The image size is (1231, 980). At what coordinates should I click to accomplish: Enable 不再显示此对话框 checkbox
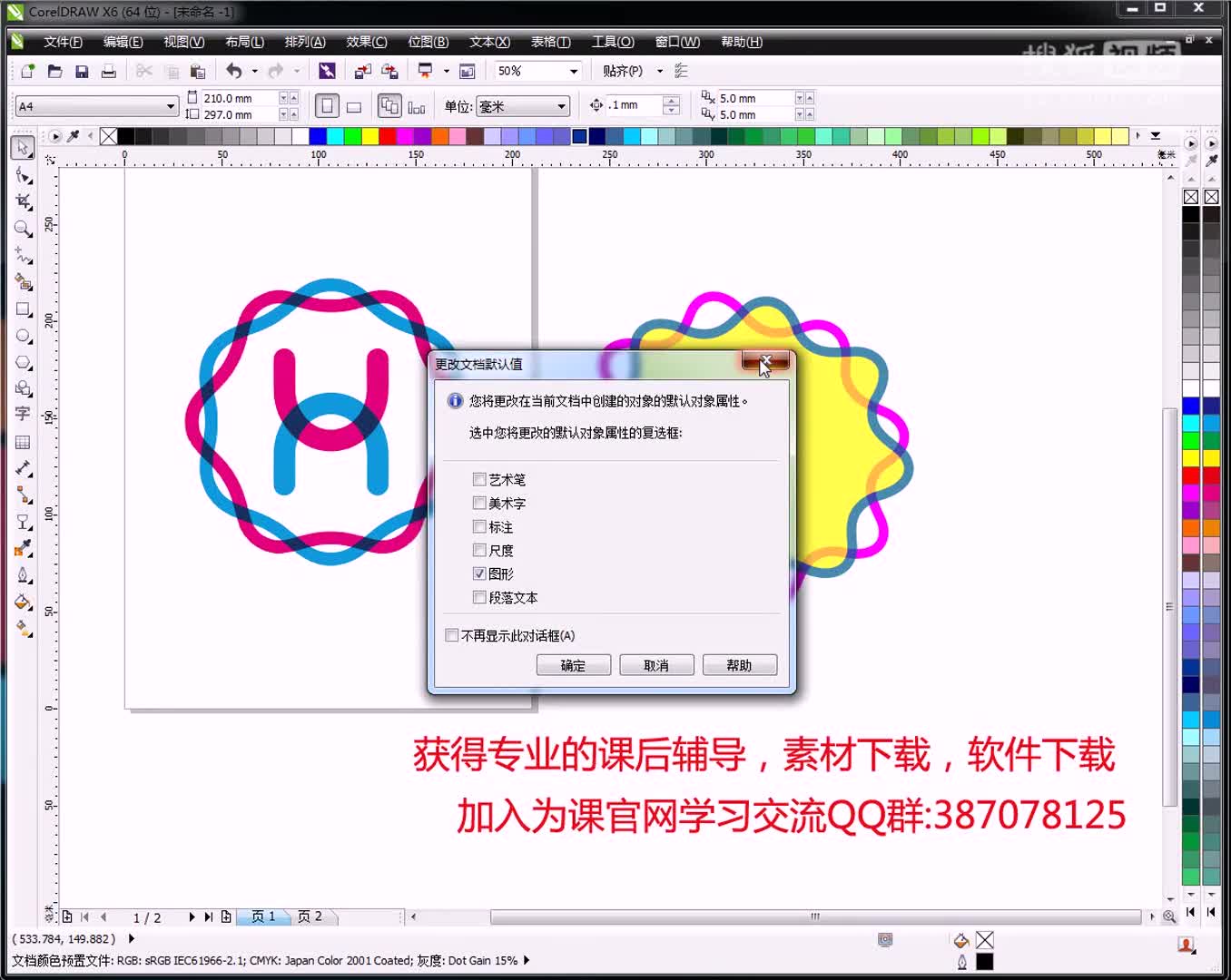pos(451,635)
